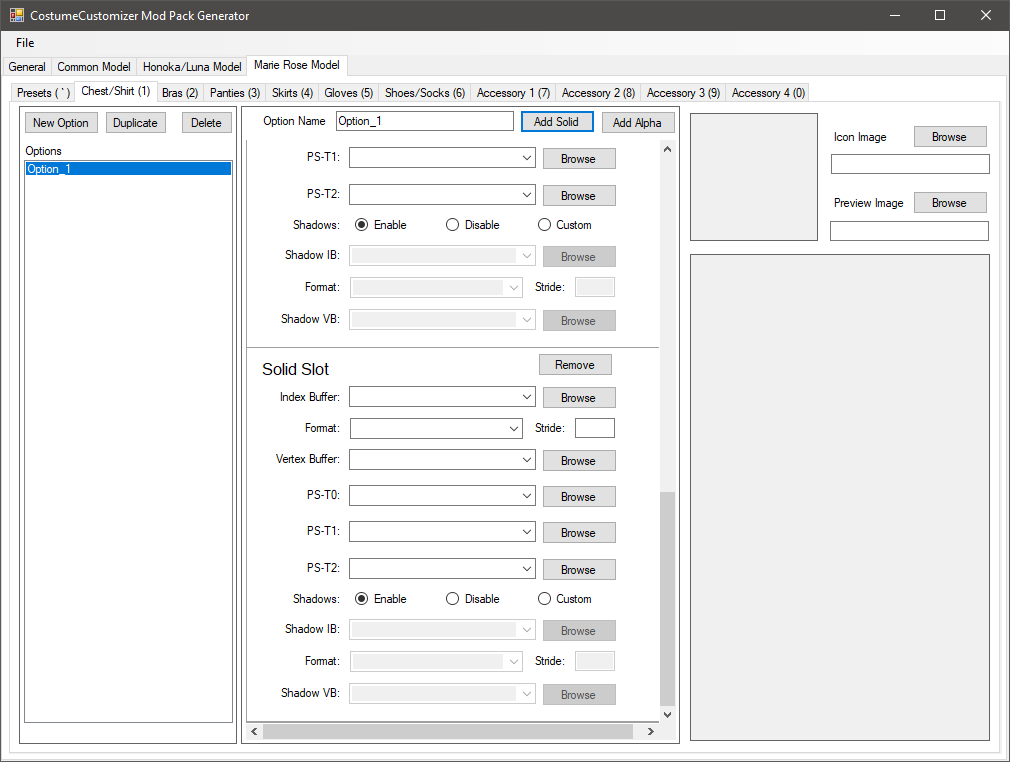Switch to the Common Model tab
This screenshot has width=1010, height=762.
pos(93,67)
